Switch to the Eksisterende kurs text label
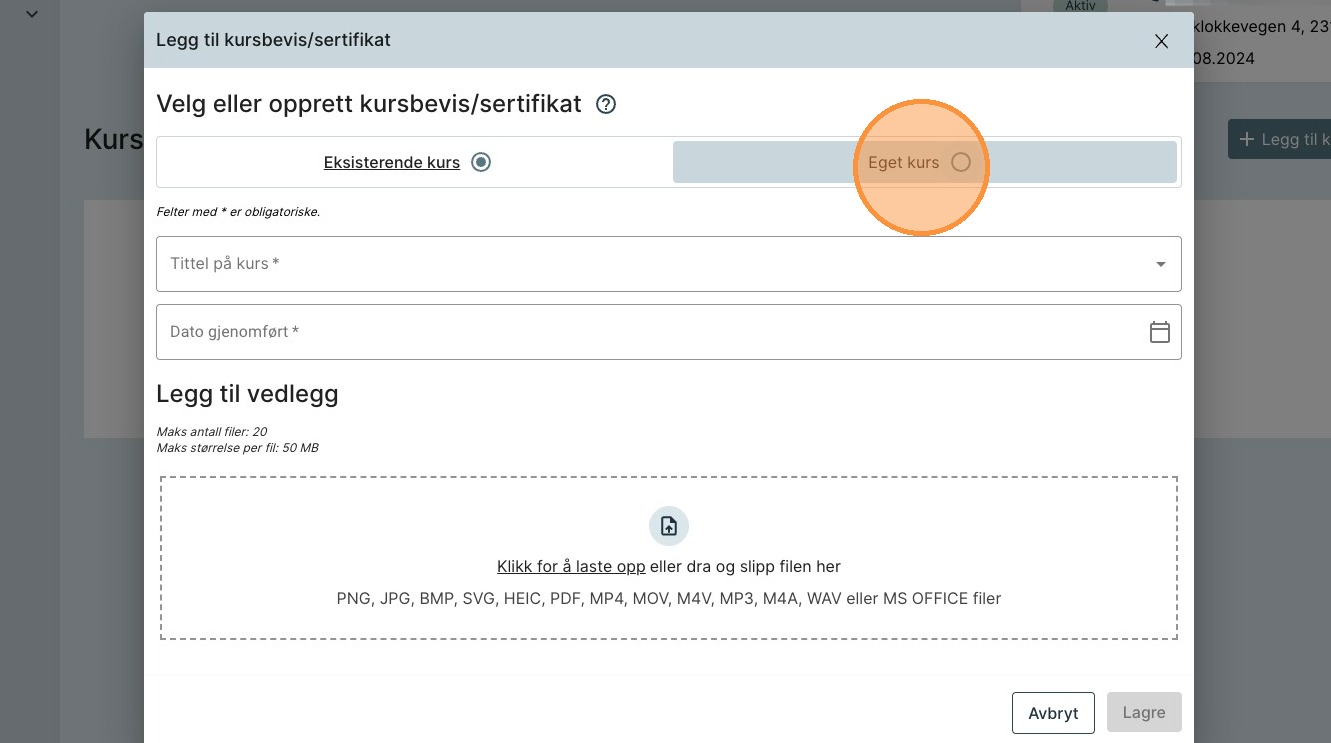The width and height of the screenshot is (1331, 743). [391, 162]
